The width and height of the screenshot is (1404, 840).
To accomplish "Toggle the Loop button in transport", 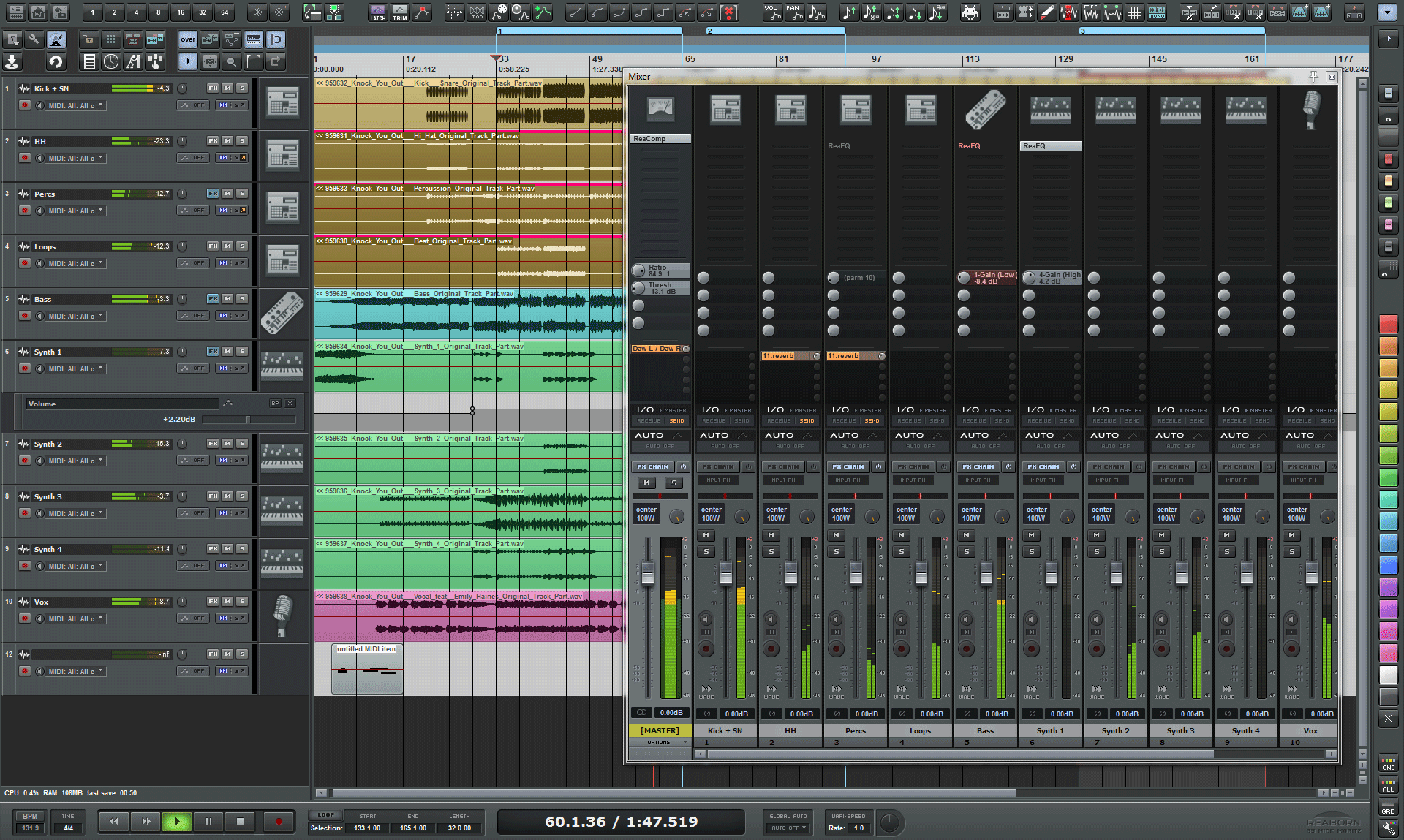I will [x=326, y=814].
